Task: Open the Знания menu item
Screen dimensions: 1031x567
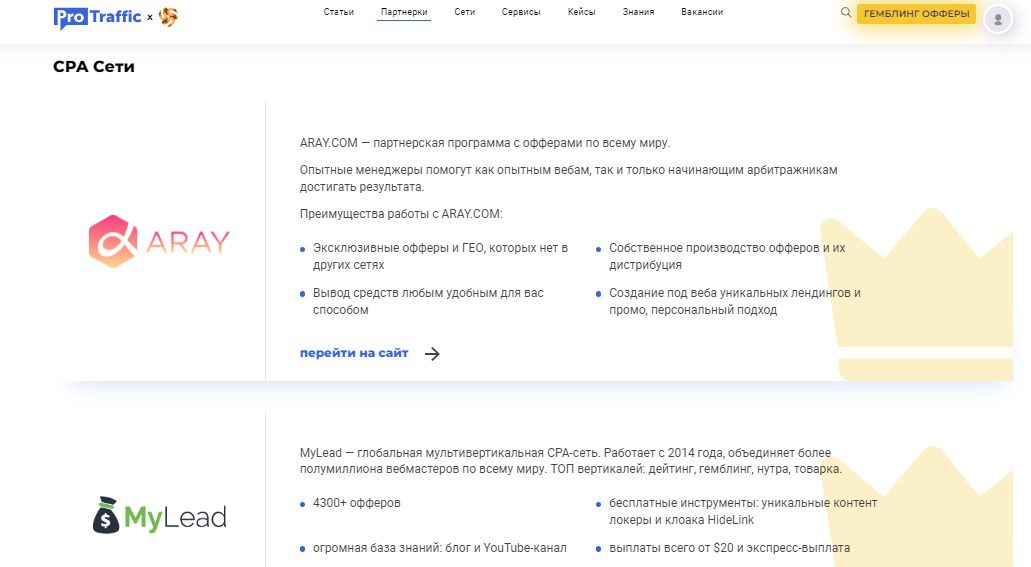Action: [x=638, y=12]
